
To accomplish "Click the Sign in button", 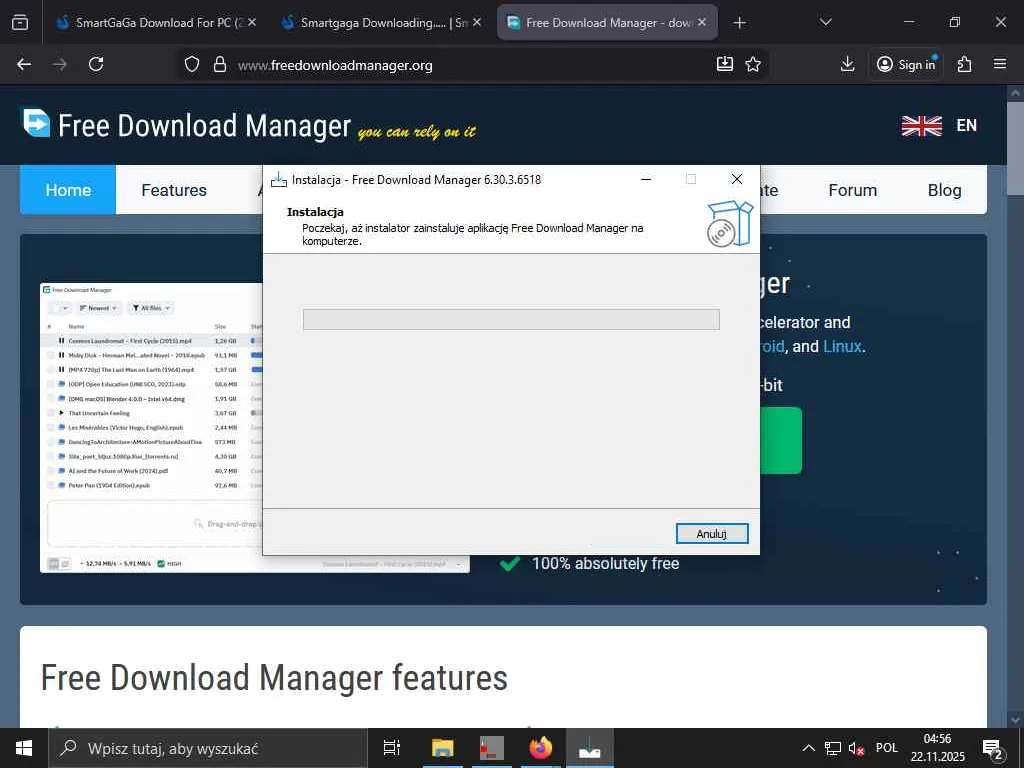I will (906, 64).
